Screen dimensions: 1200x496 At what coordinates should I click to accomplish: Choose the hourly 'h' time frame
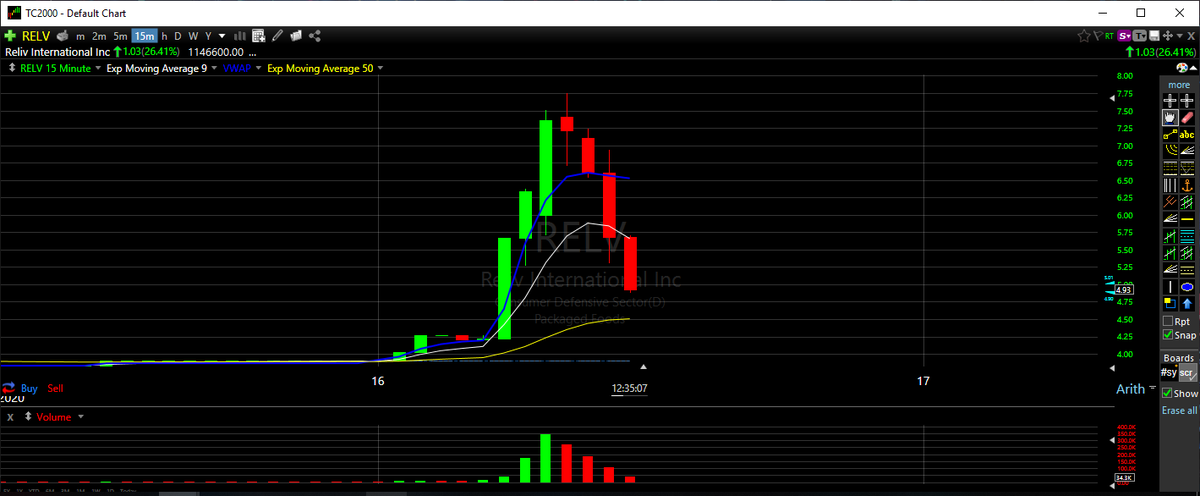(x=164, y=37)
